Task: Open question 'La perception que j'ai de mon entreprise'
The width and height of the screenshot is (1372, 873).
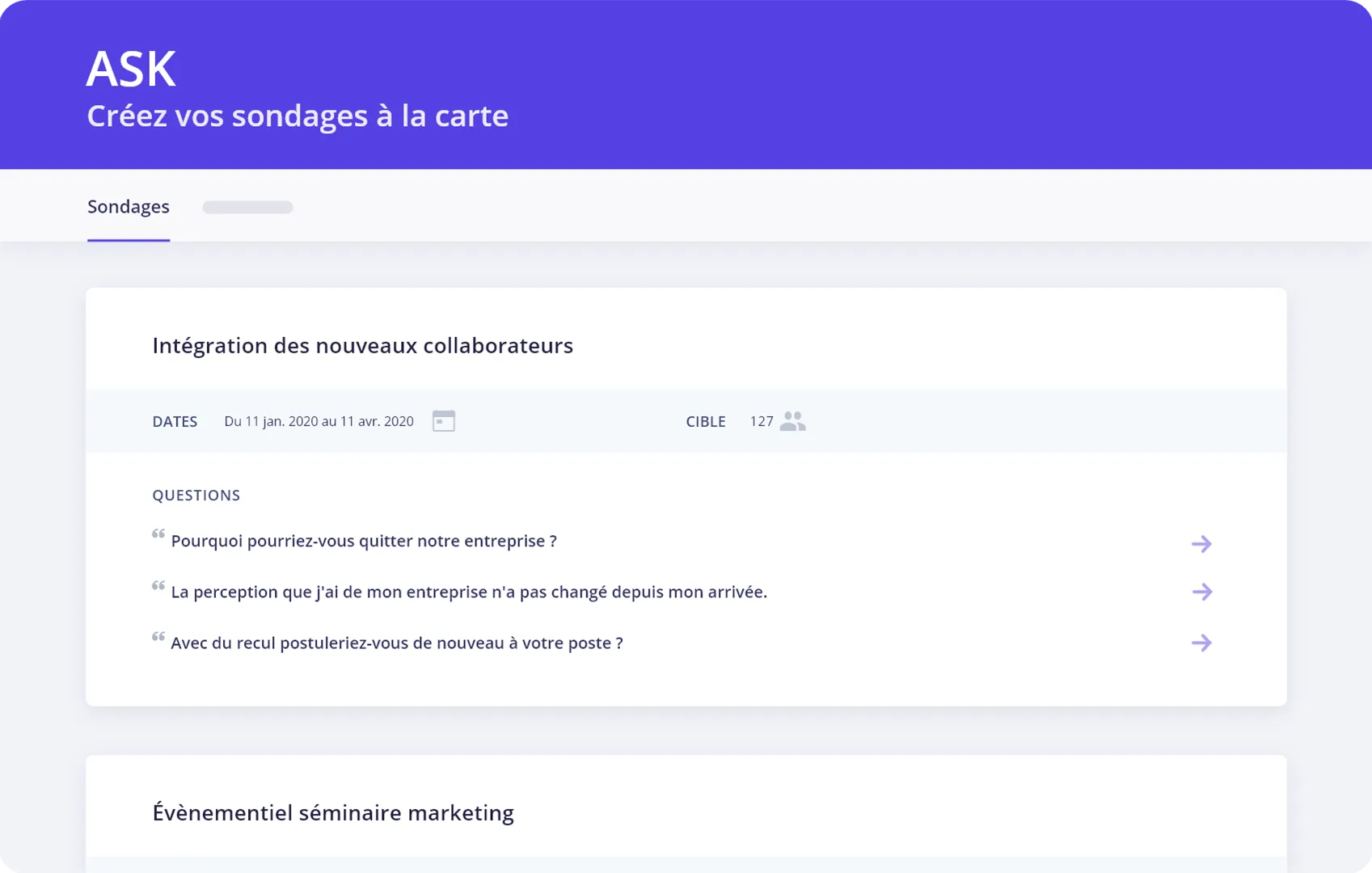Action: point(469,592)
